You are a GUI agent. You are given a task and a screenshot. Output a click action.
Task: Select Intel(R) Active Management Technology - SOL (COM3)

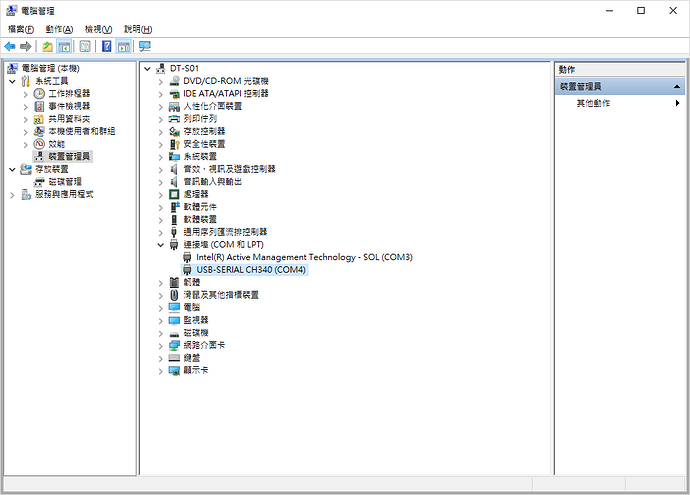304,257
